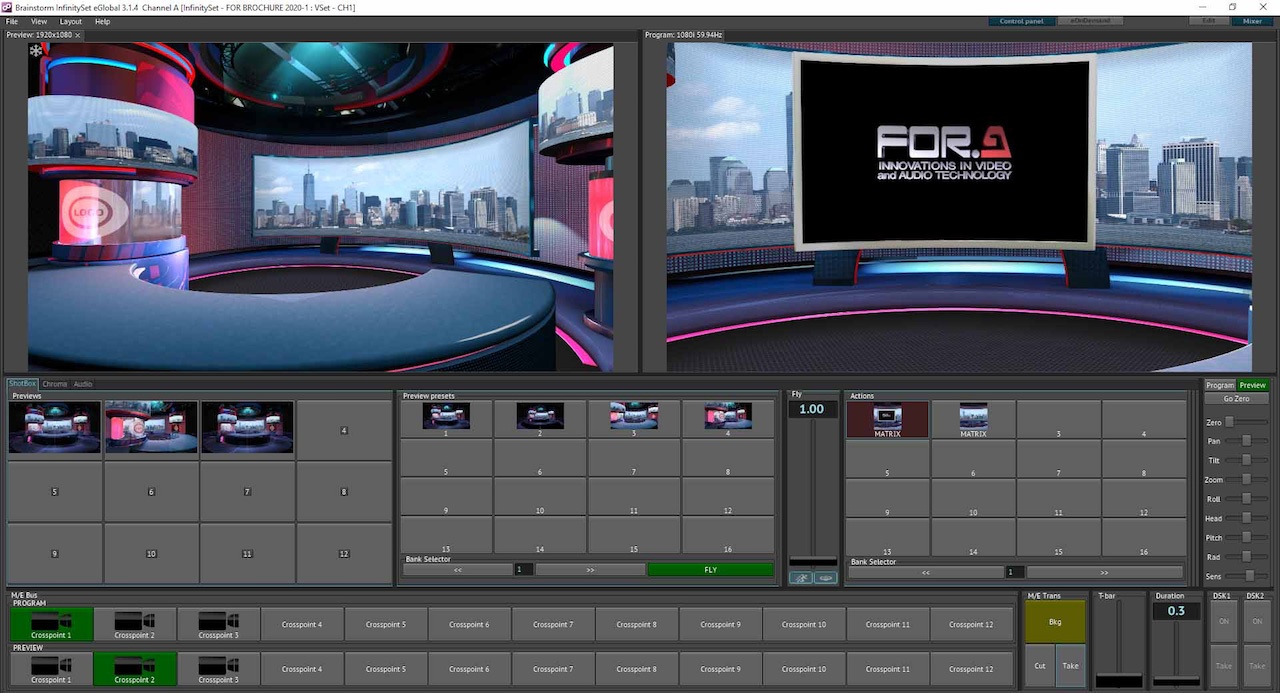The image size is (1280, 693).
Task: Toggle the green FLY button
Action: click(710, 570)
